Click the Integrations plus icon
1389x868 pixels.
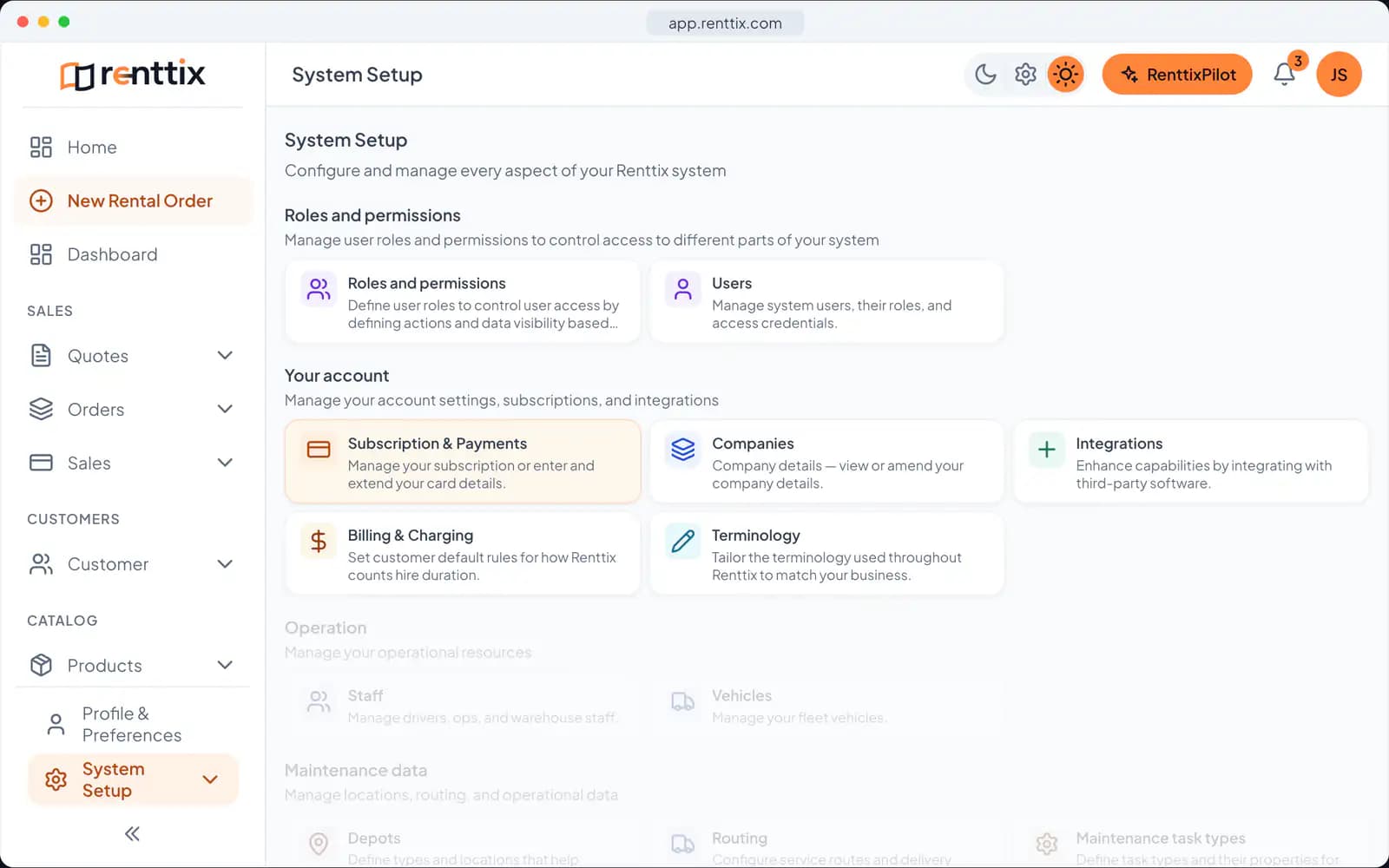pos(1047,449)
